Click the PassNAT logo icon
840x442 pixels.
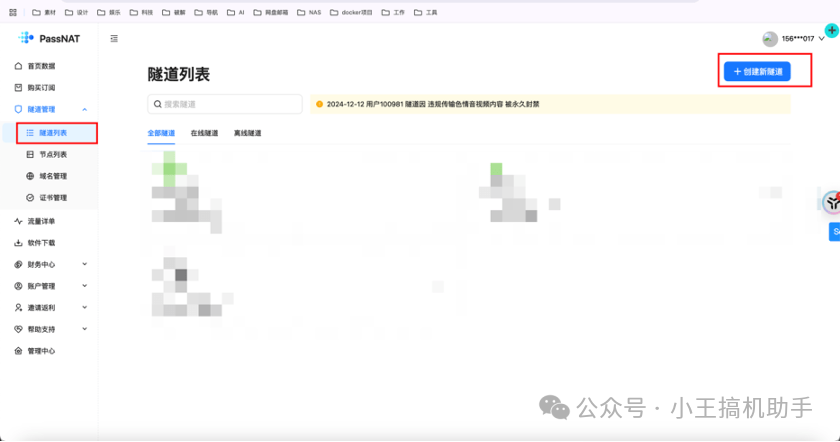pos(26,38)
